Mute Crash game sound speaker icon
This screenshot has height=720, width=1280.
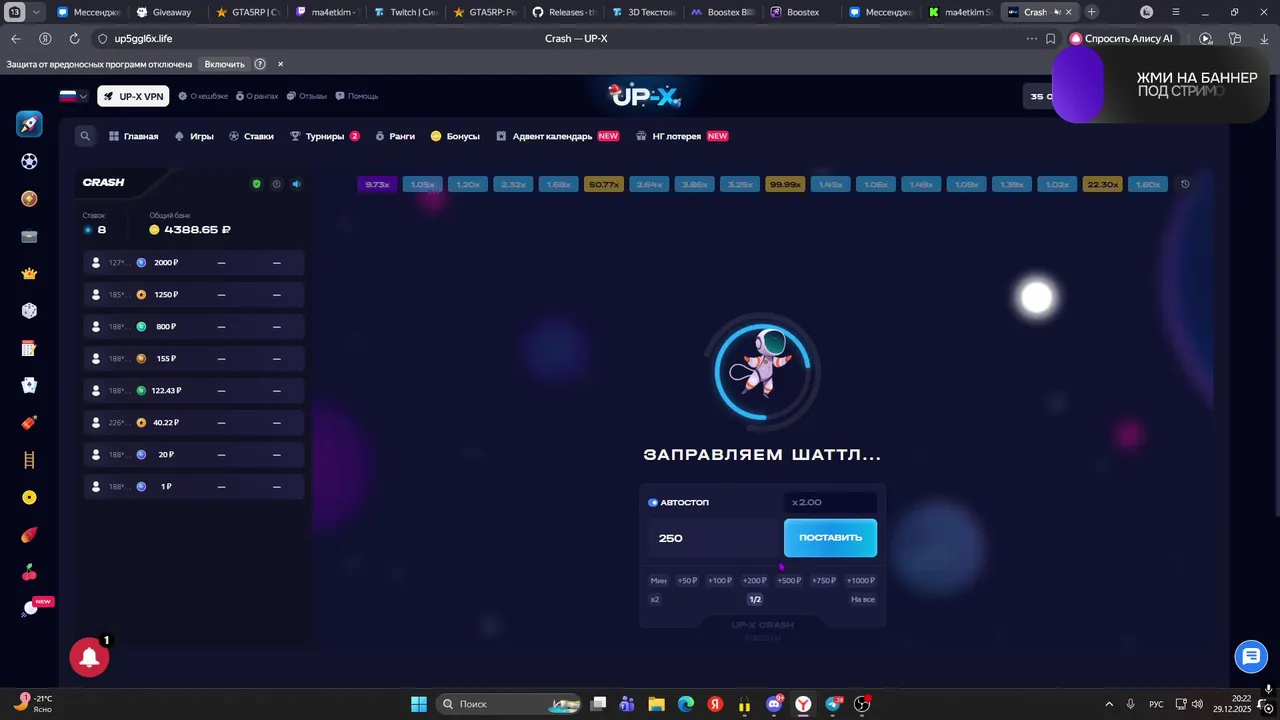point(296,184)
